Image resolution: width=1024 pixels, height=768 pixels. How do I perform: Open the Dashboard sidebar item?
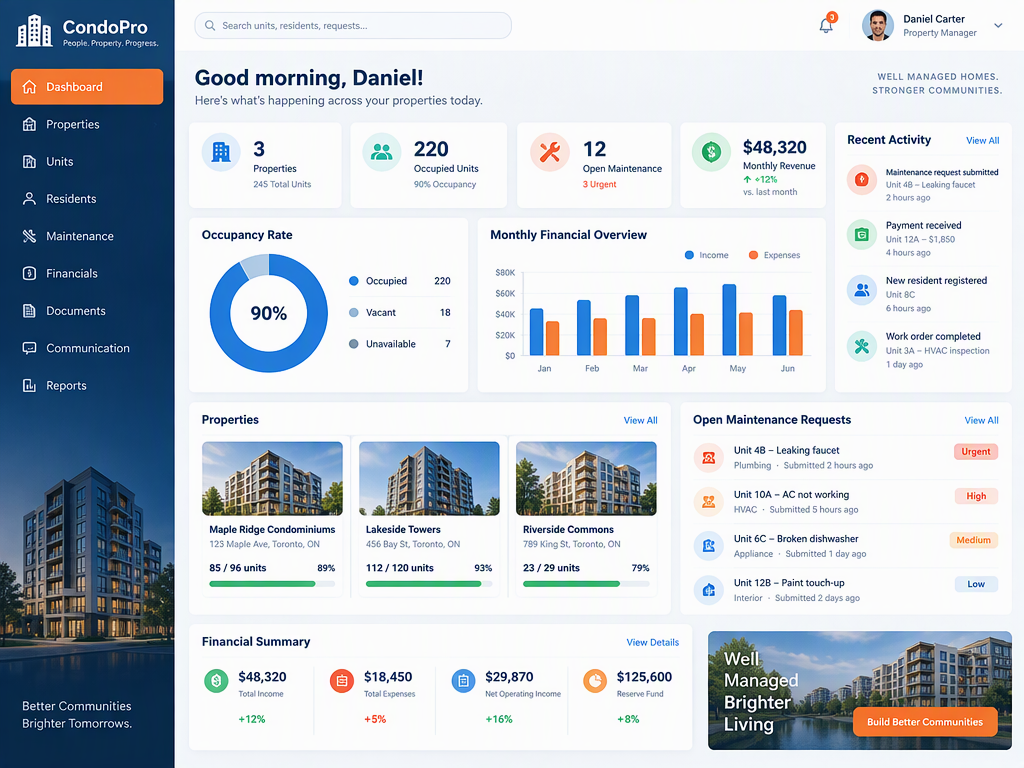pos(87,87)
